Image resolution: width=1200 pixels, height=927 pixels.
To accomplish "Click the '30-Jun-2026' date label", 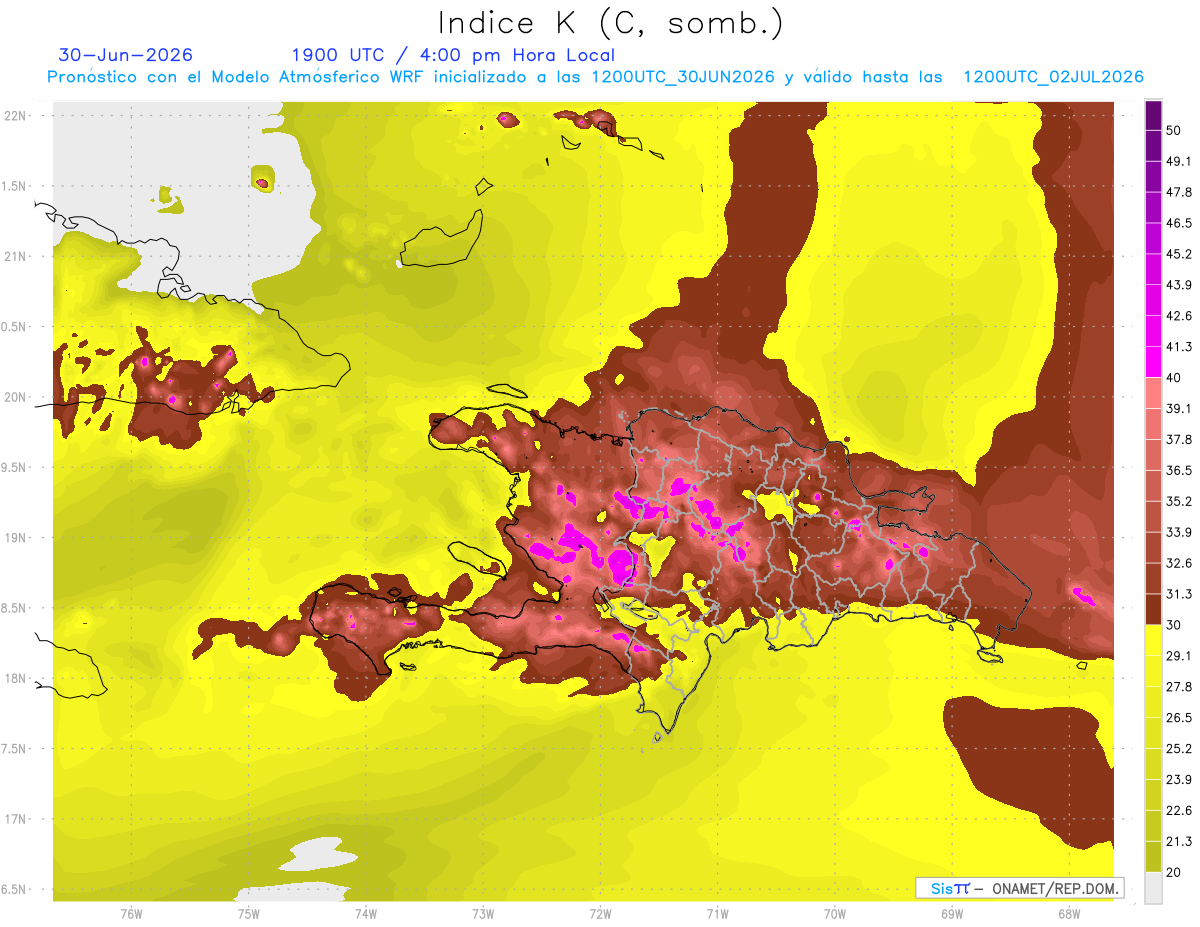I will [x=126, y=55].
